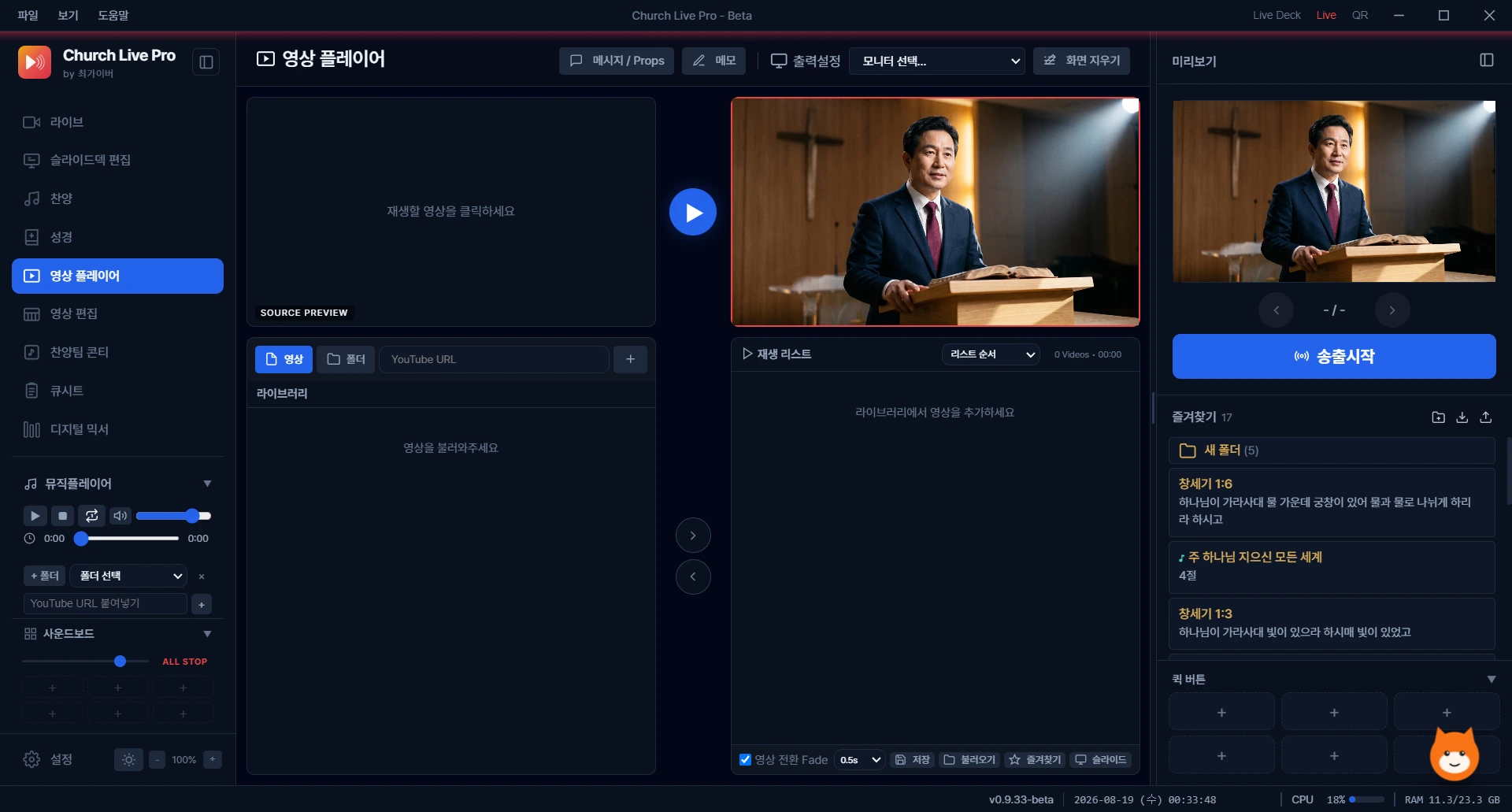Click the 송출시작 broadcast button
This screenshot has height=812, width=1512.
(x=1334, y=357)
